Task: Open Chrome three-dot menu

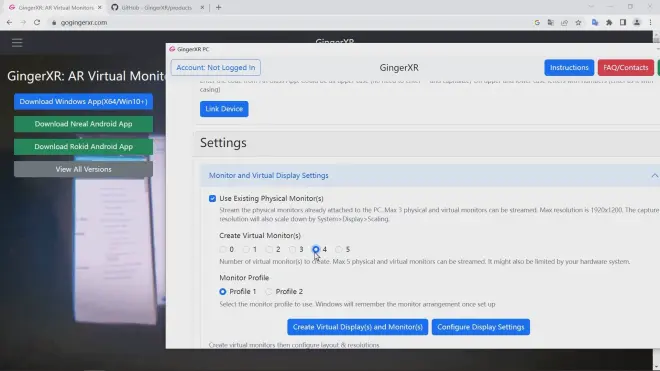Action: pyautogui.click(x=650, y=23)
